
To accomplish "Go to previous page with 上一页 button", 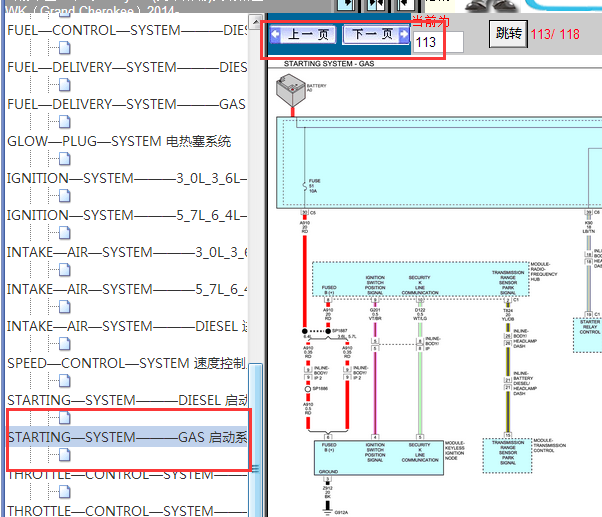I will pos(303,35).
